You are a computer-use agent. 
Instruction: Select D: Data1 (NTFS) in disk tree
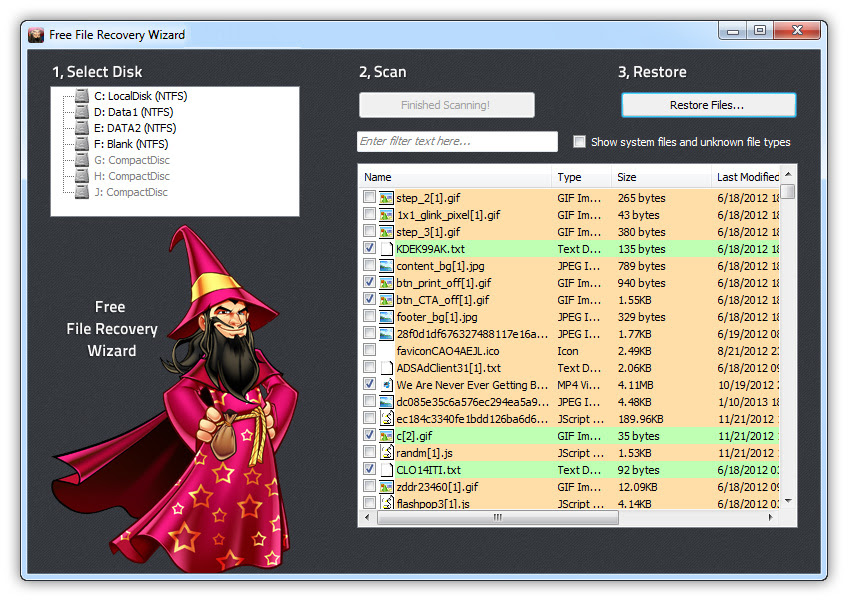(x=140, y=112)
